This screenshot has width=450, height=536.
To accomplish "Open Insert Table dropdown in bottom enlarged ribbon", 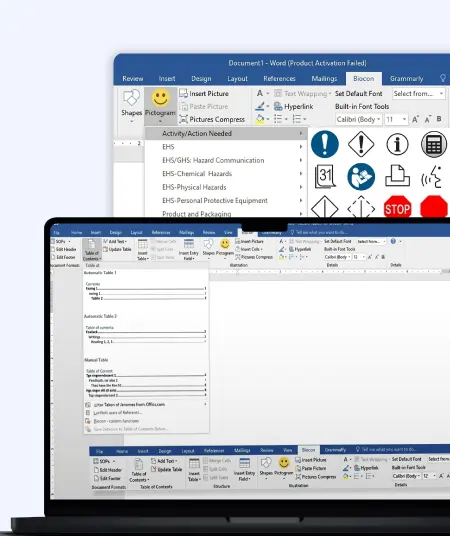I will pyautogui.click(x=194, y=470).
